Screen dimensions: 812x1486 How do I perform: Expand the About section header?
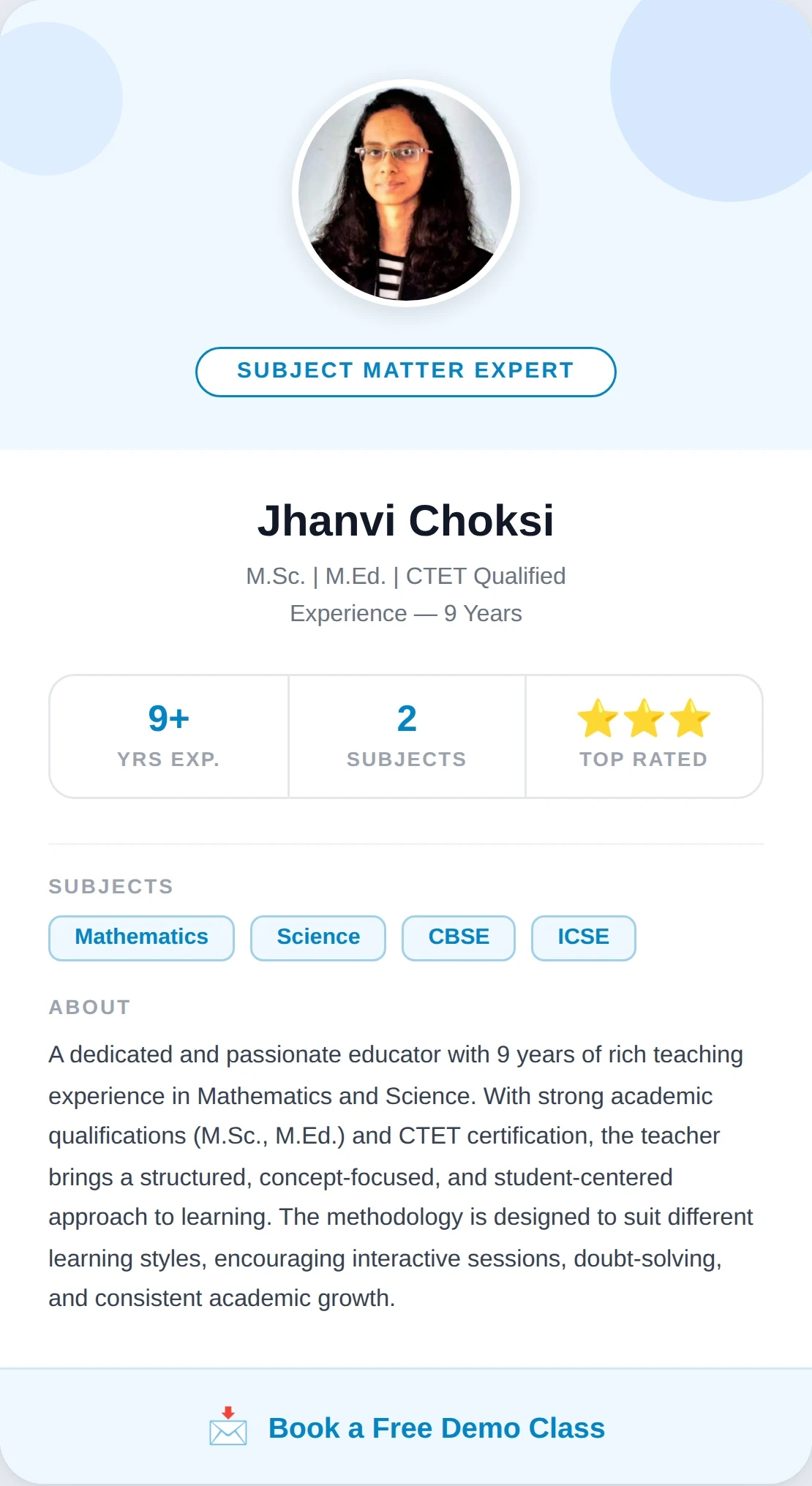[89, 1007]
